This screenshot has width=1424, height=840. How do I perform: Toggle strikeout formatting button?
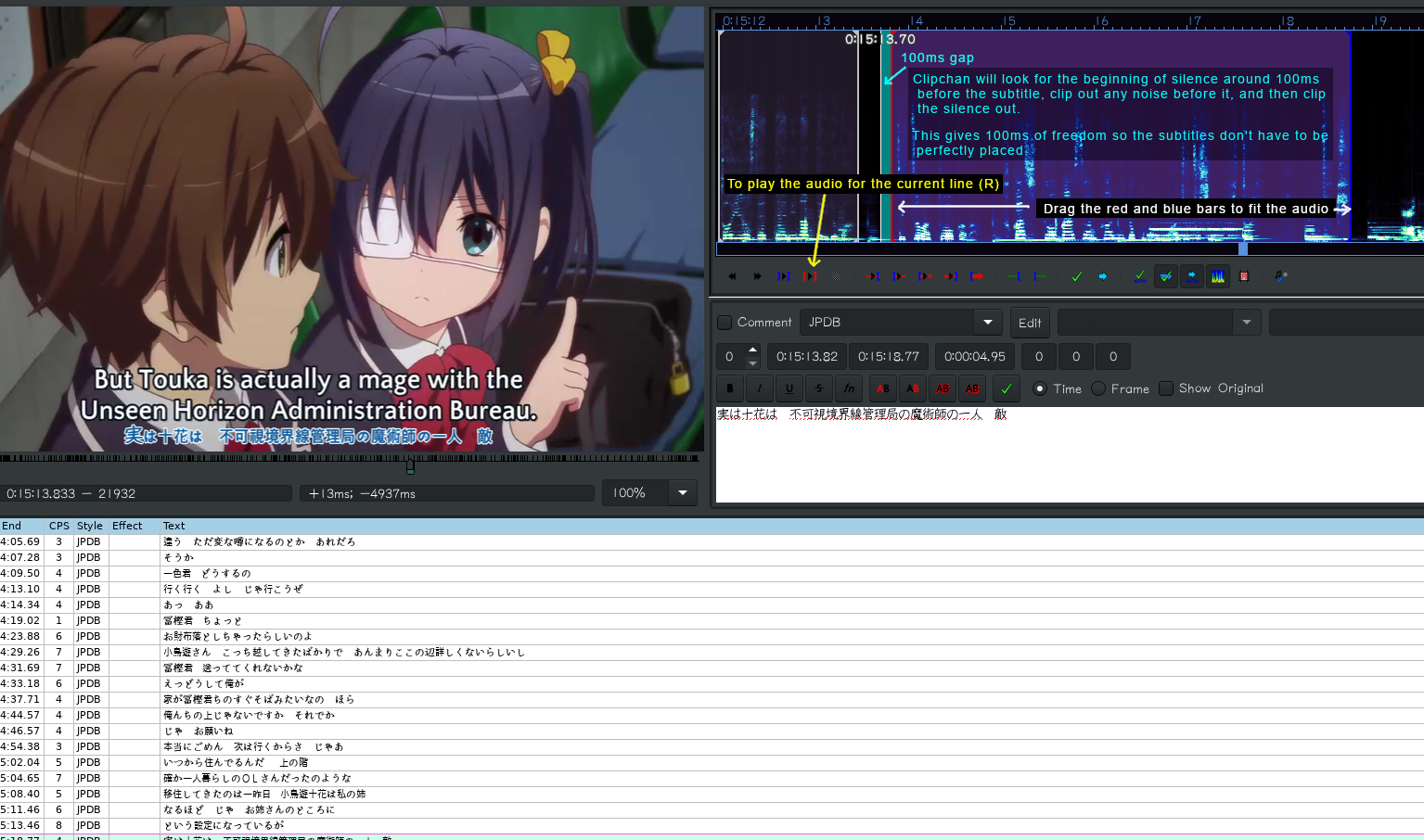(x=819, y=388)
